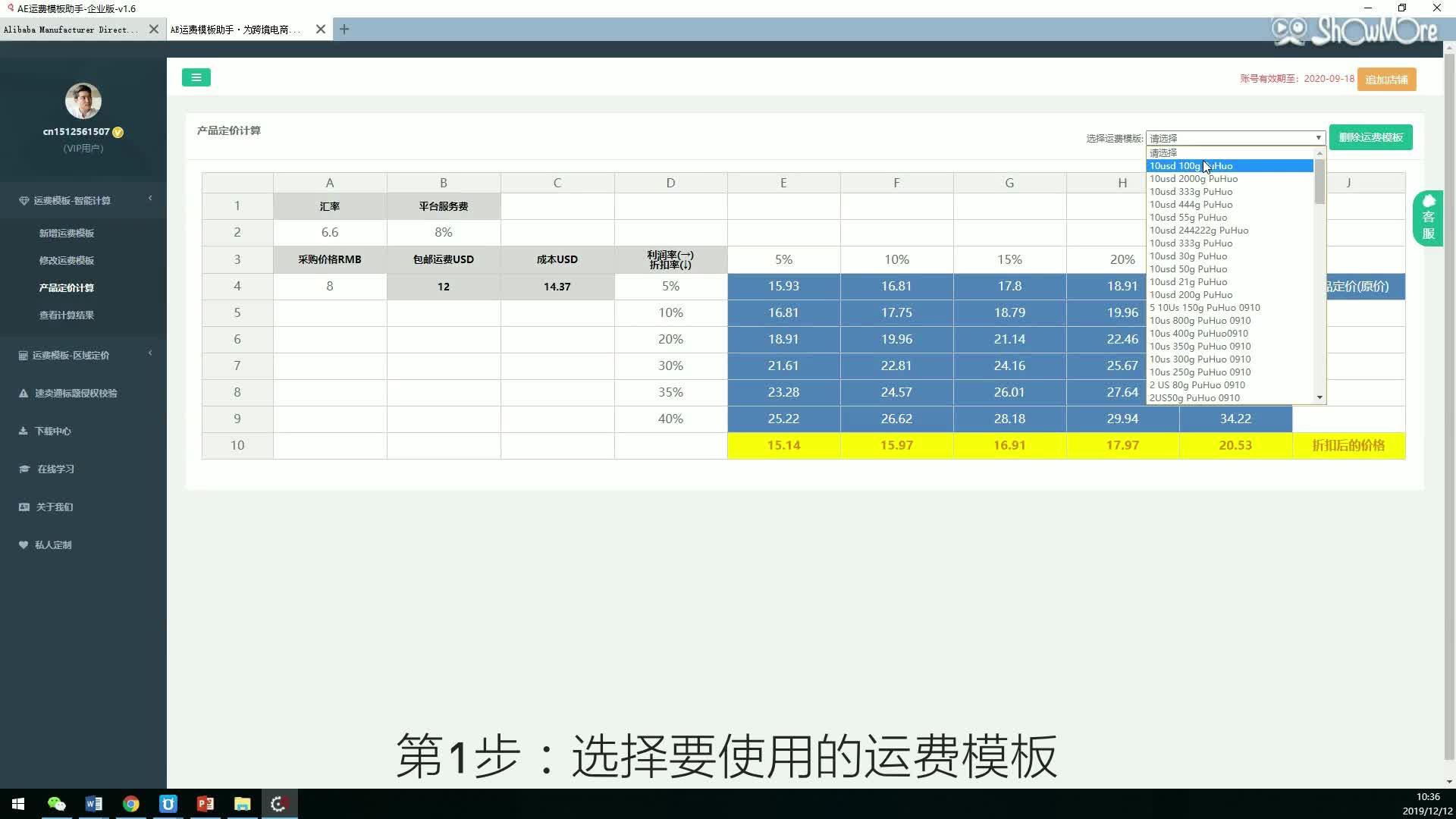Open the 私人定制 sidebar item
Viewport: 1456px width, 819px height.
[x=53, y=544]
